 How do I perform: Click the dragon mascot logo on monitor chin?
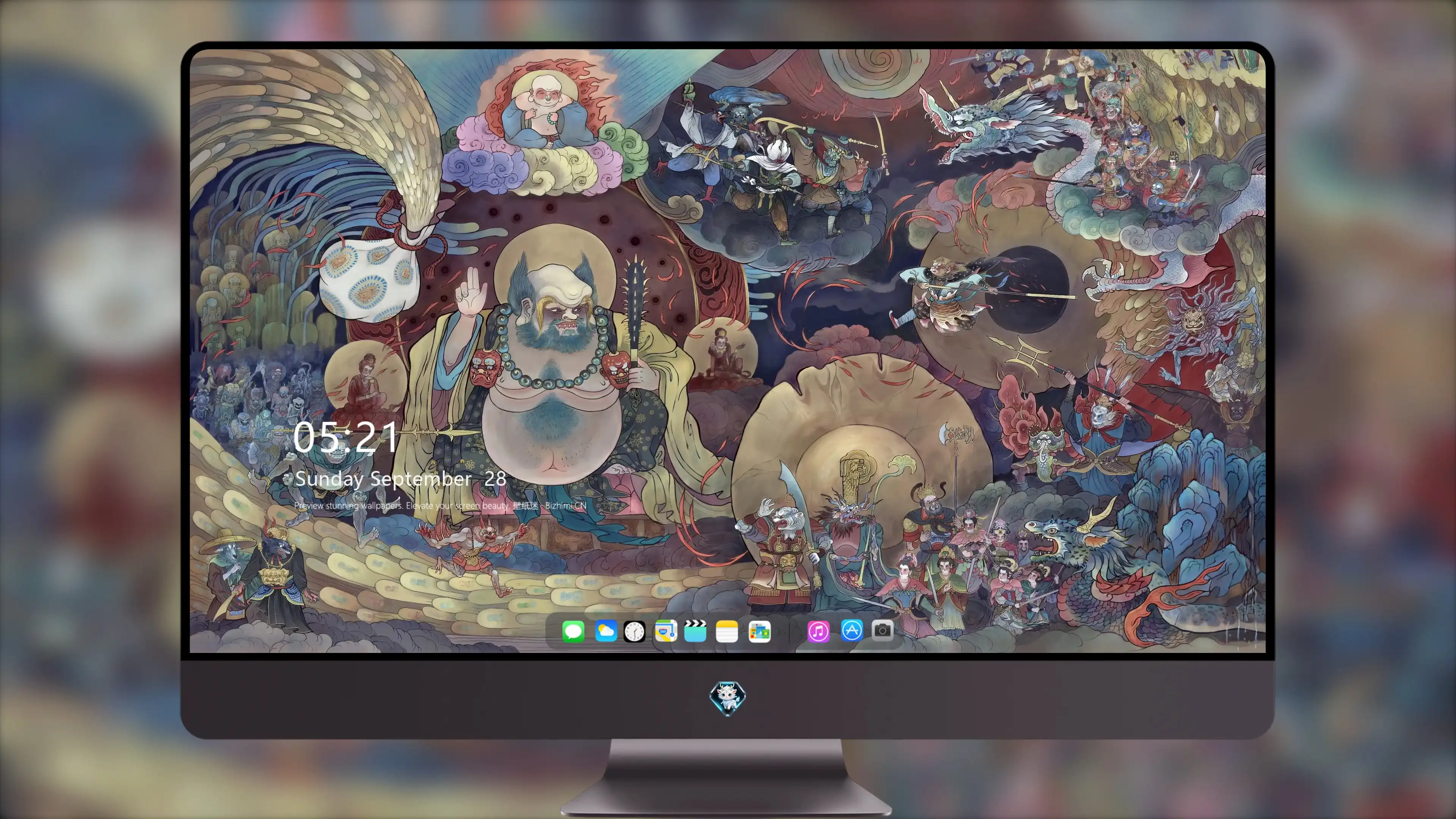(x=728, y=698)
